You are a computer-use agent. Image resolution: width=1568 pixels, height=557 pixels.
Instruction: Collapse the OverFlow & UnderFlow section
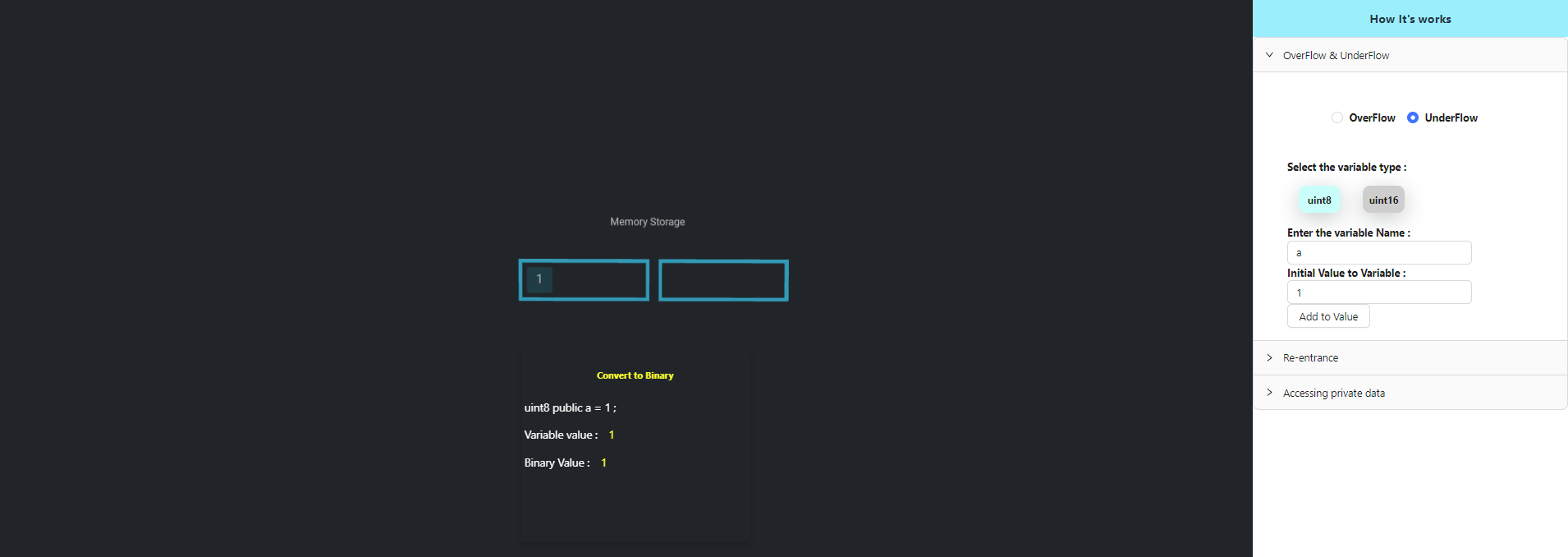click(1410, 55)
